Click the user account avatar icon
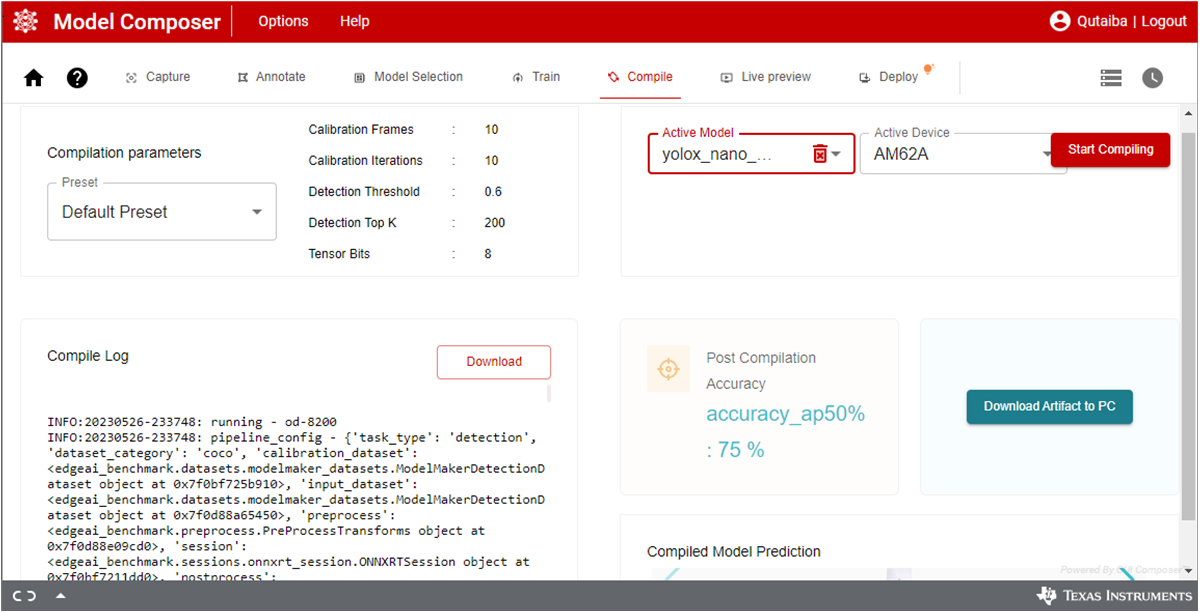1200x613 pixels. click(x=1060, y=21)
